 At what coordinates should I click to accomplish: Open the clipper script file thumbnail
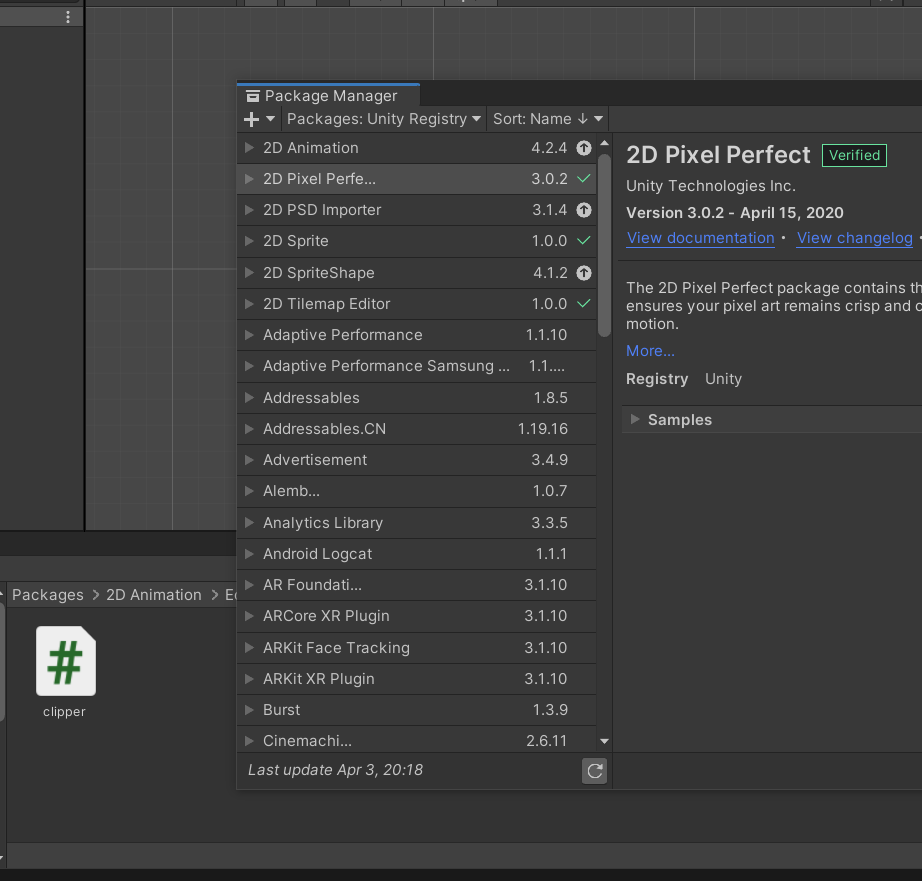point(65,661)
